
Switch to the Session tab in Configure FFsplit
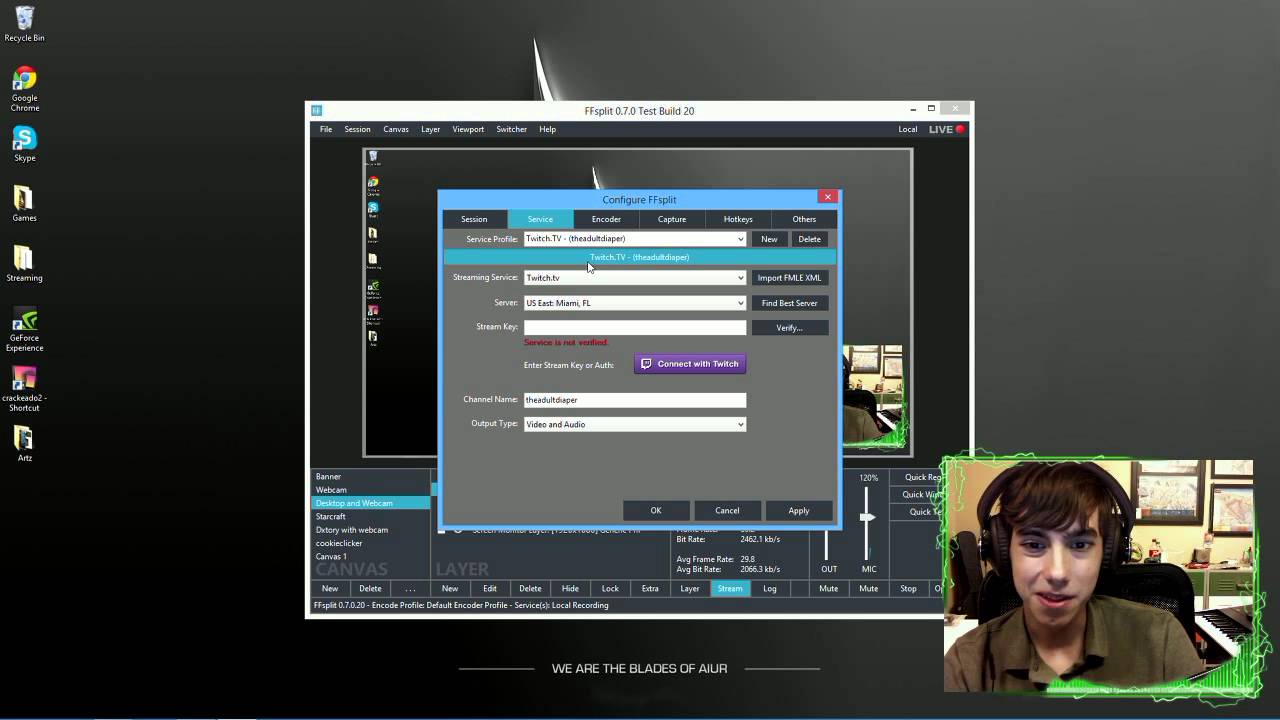(x=474, y=219)
